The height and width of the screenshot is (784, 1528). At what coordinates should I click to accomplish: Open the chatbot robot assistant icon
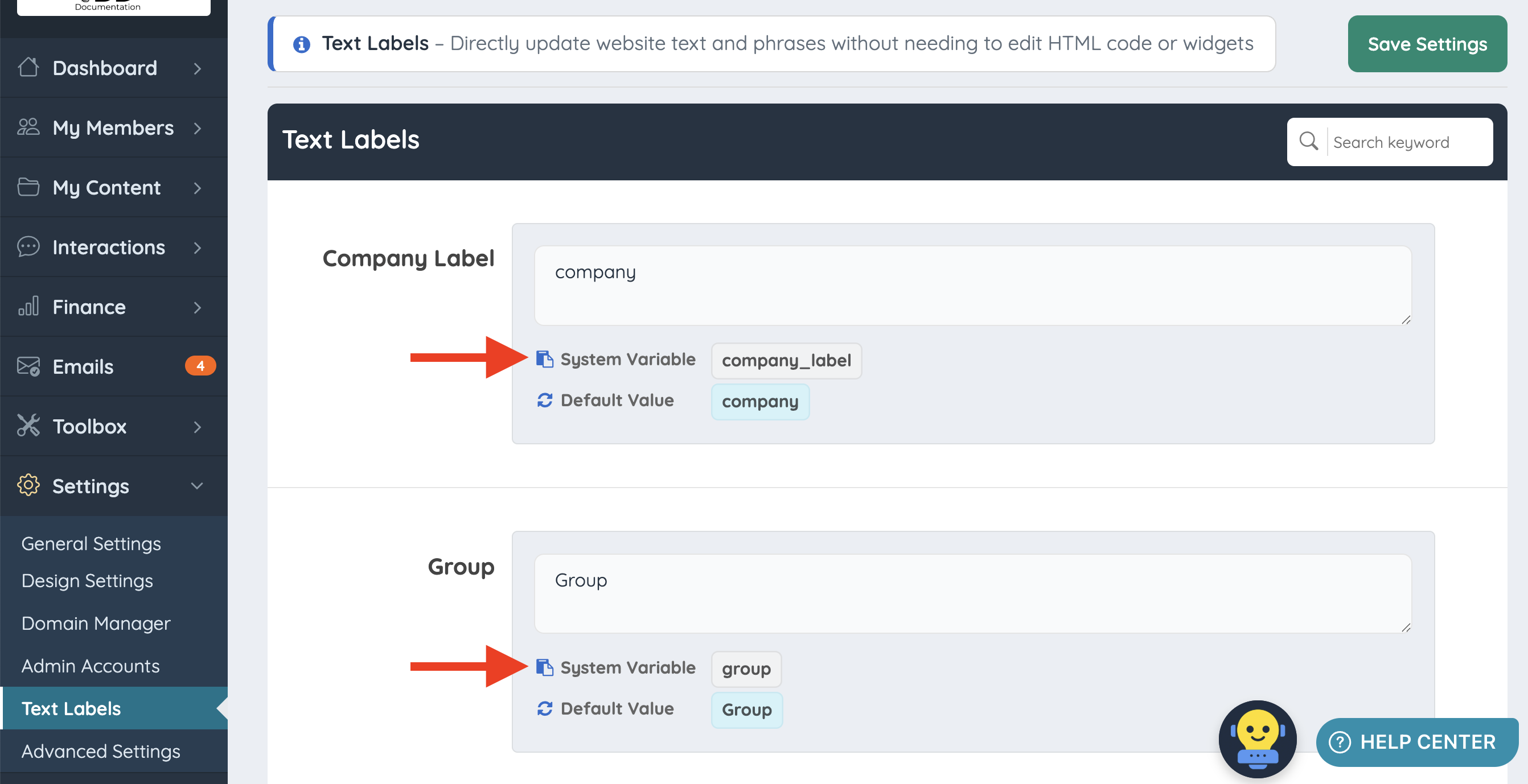point(1257,739)
